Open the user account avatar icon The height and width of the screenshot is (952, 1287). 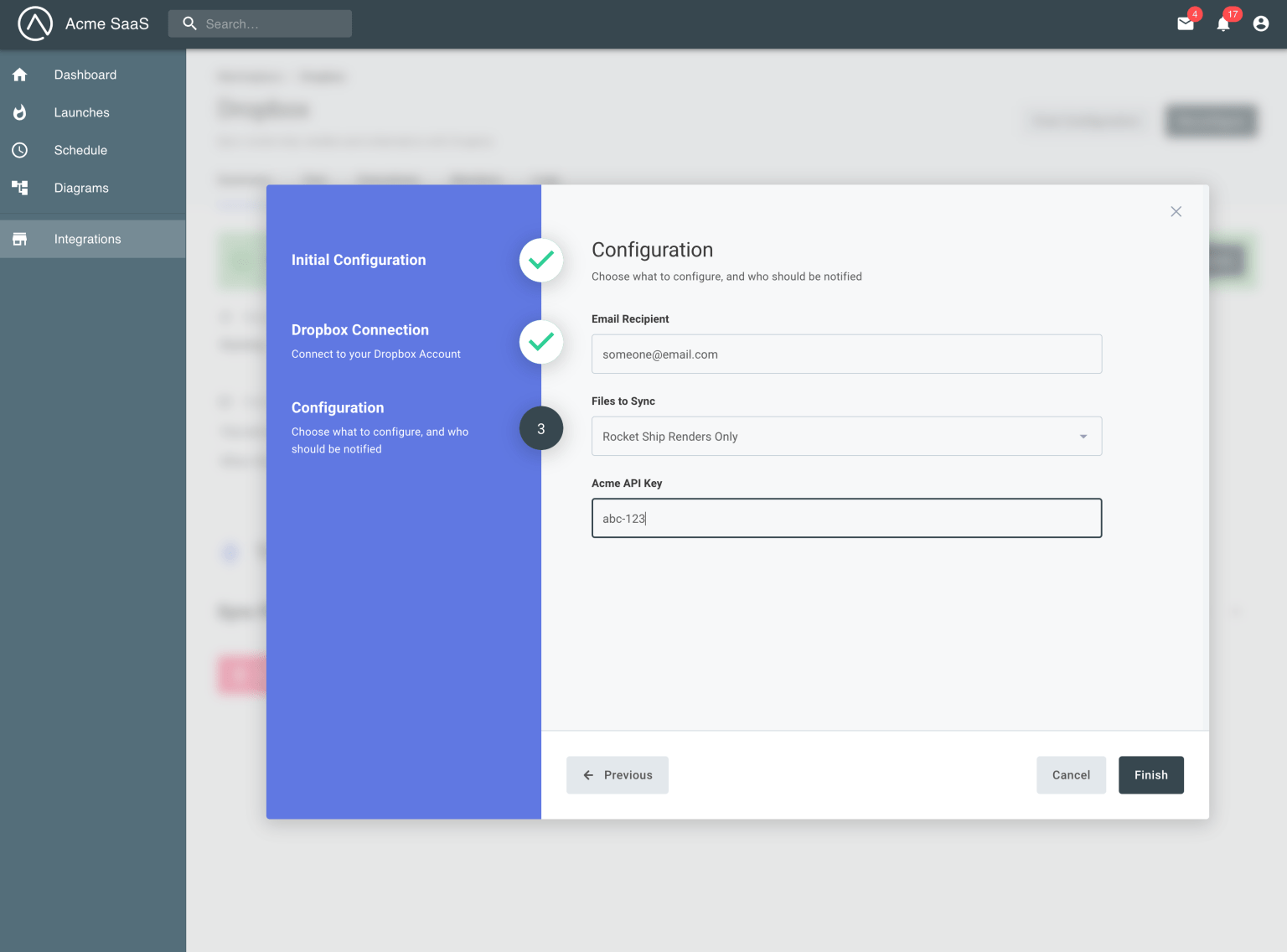[1261, 23]
